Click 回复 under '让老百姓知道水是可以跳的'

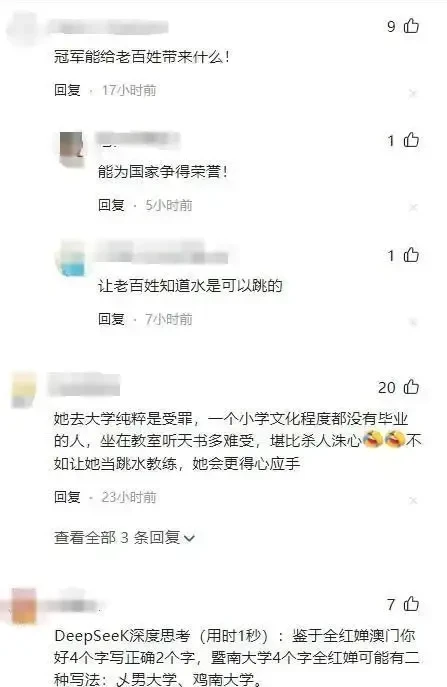(x=111, y=319)
